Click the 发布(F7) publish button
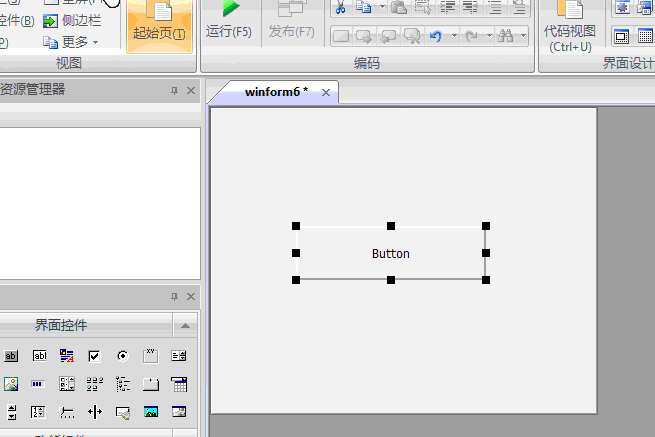 click(292, 21)
